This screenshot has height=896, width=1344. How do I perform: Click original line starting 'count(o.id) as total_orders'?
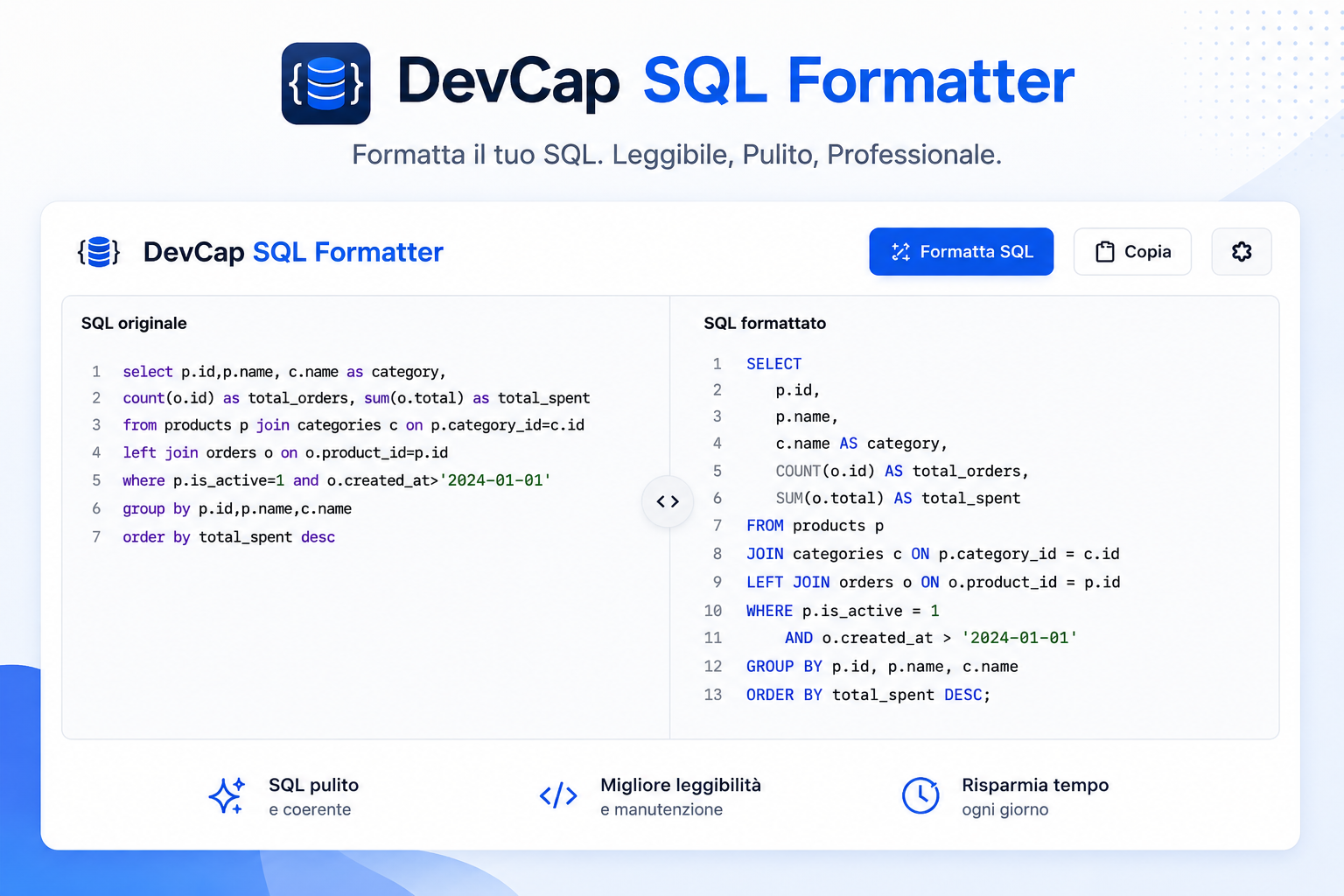point(356,398)
